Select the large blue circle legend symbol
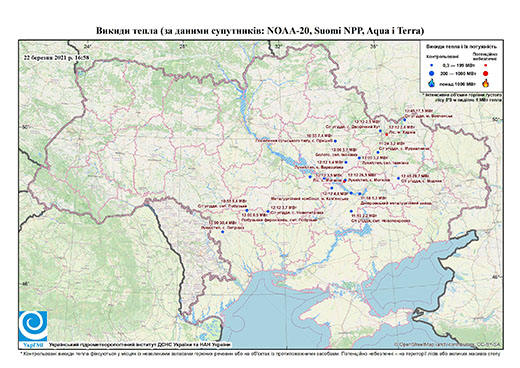The image size is (520, 368). (x=432, y=73)
